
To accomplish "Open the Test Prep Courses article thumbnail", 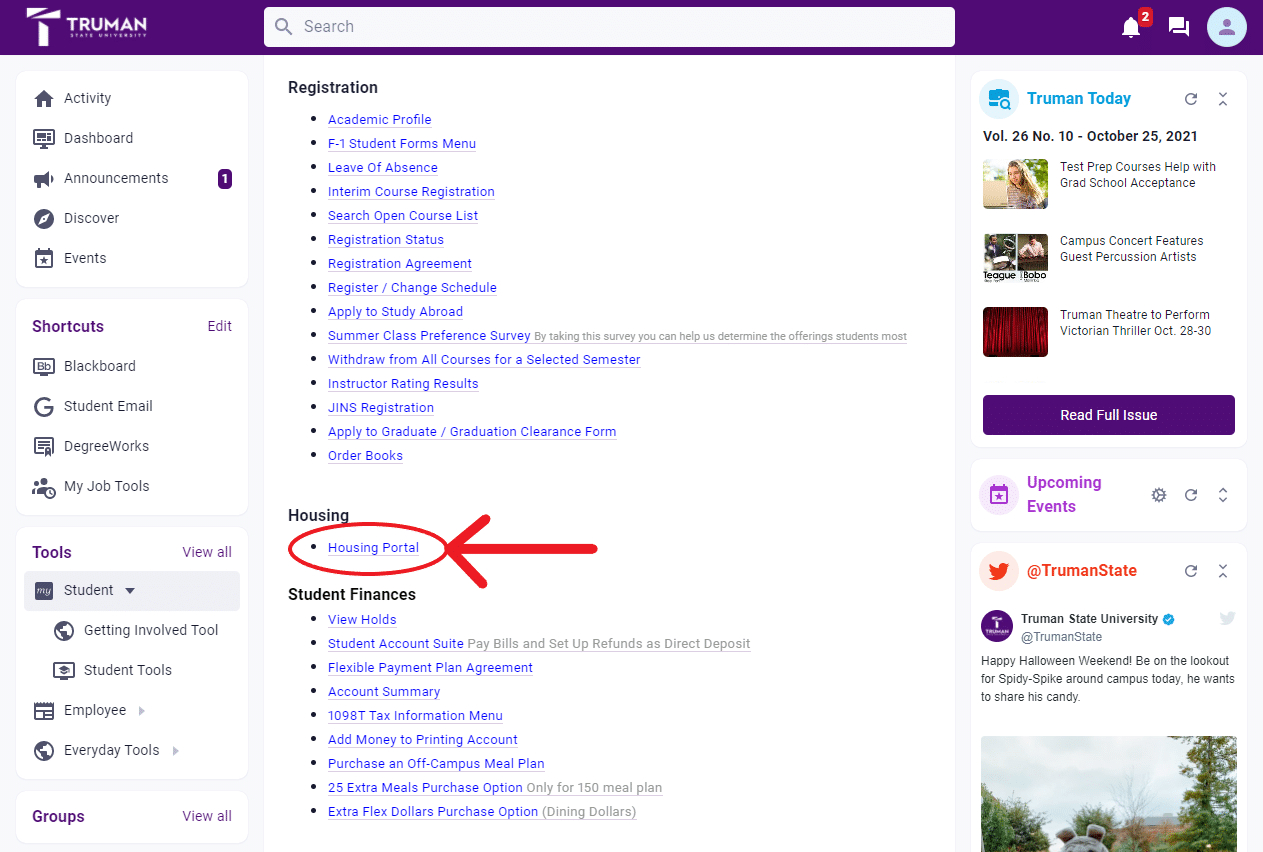I will point(1015,184).
